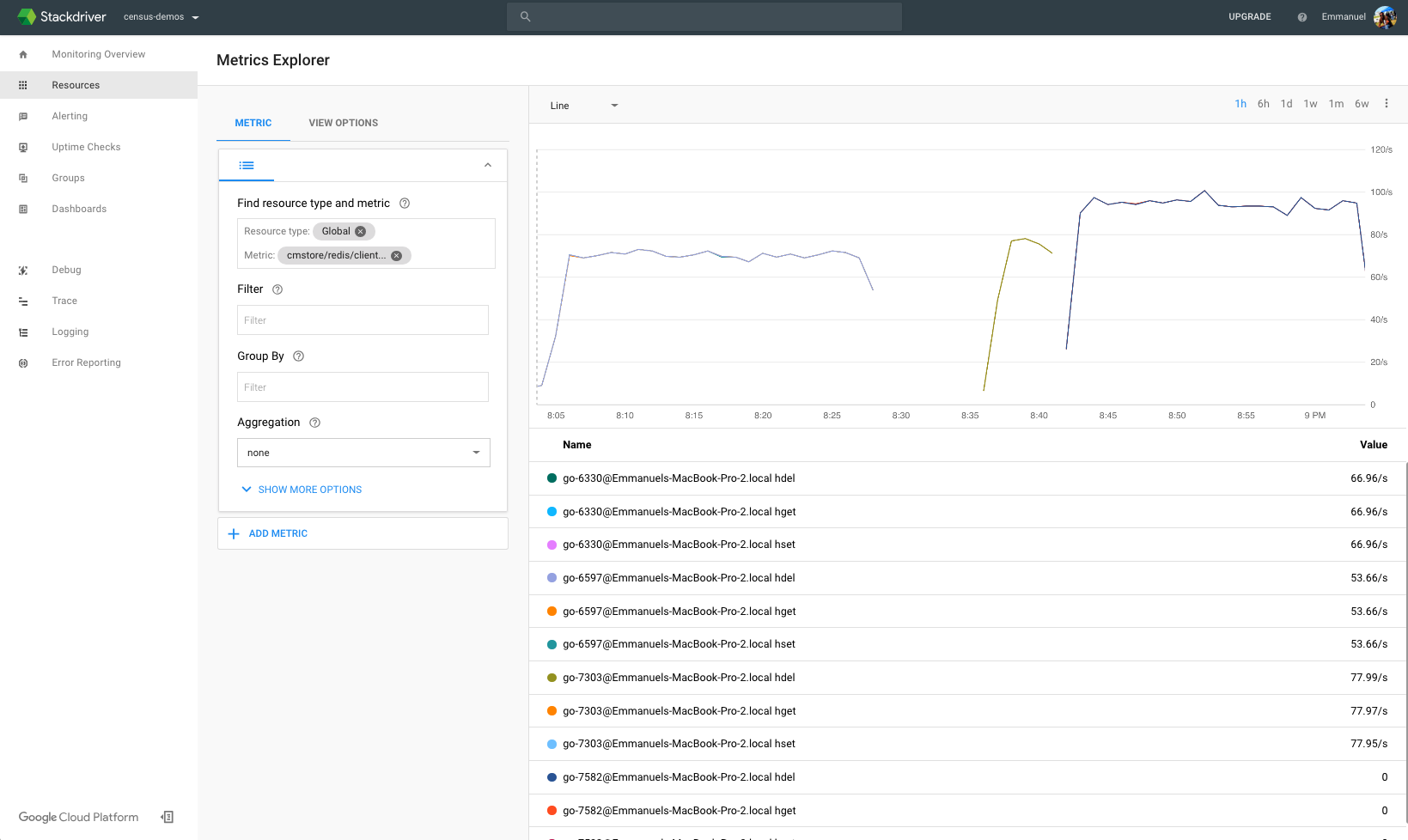Image resolution: width=1408 pixels, height=840 pixels.
Task: Click the Group By input field
Action: [363, 387]
